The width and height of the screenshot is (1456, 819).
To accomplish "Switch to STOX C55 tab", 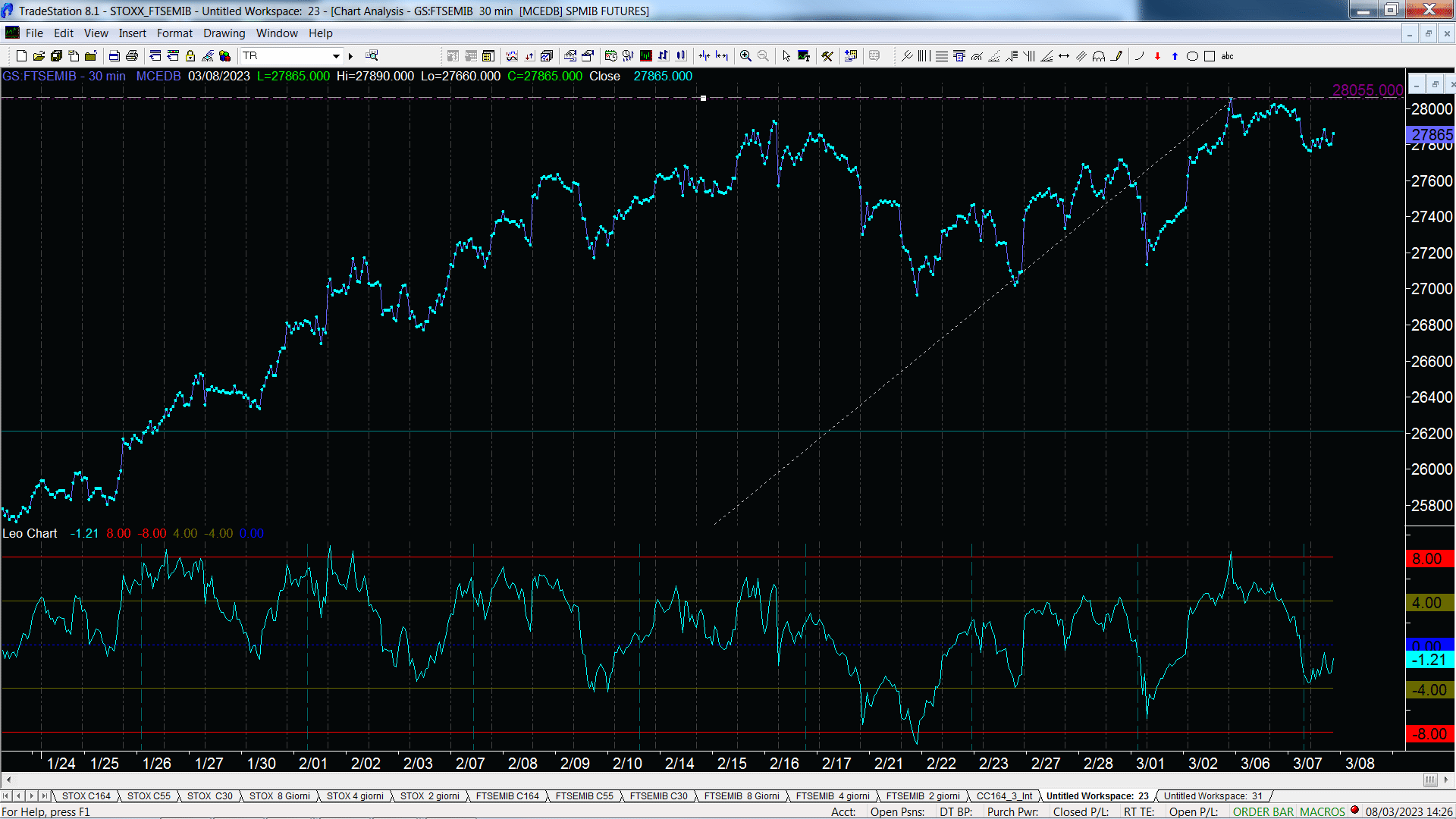I will pos(149,796).
